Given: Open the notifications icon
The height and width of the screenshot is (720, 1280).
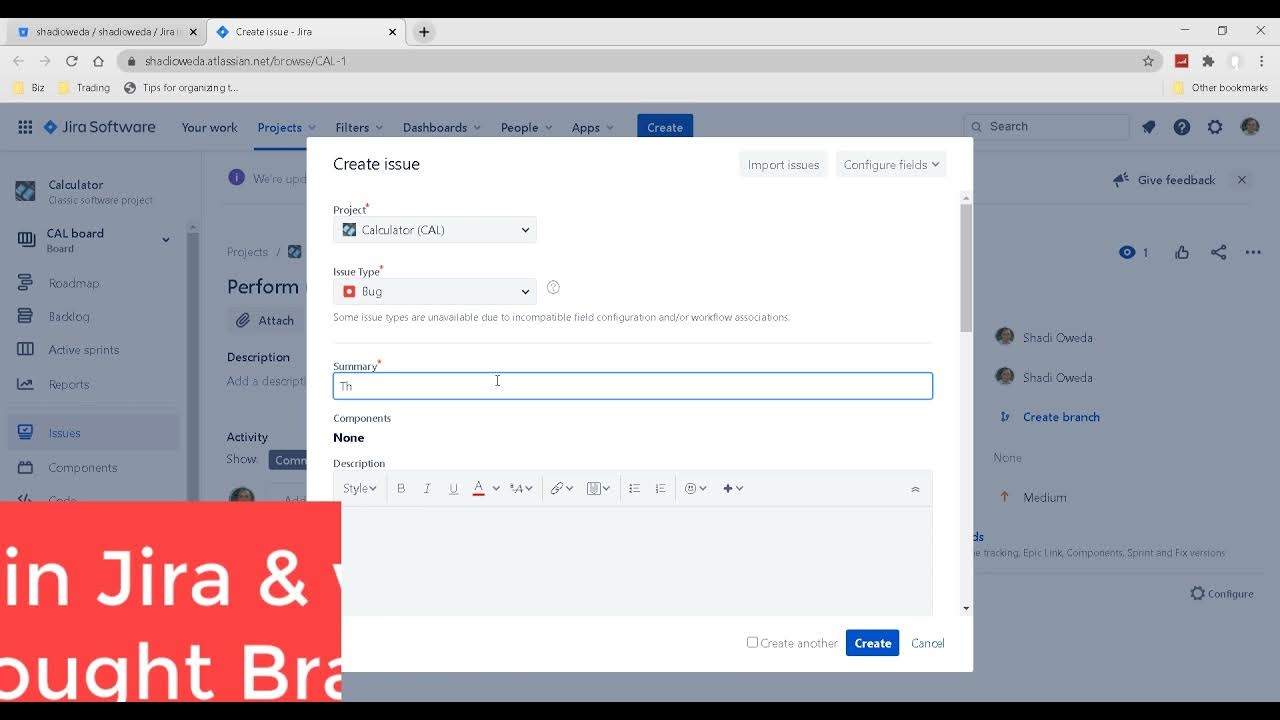Looking at the screenshot, I should 1148,127.
